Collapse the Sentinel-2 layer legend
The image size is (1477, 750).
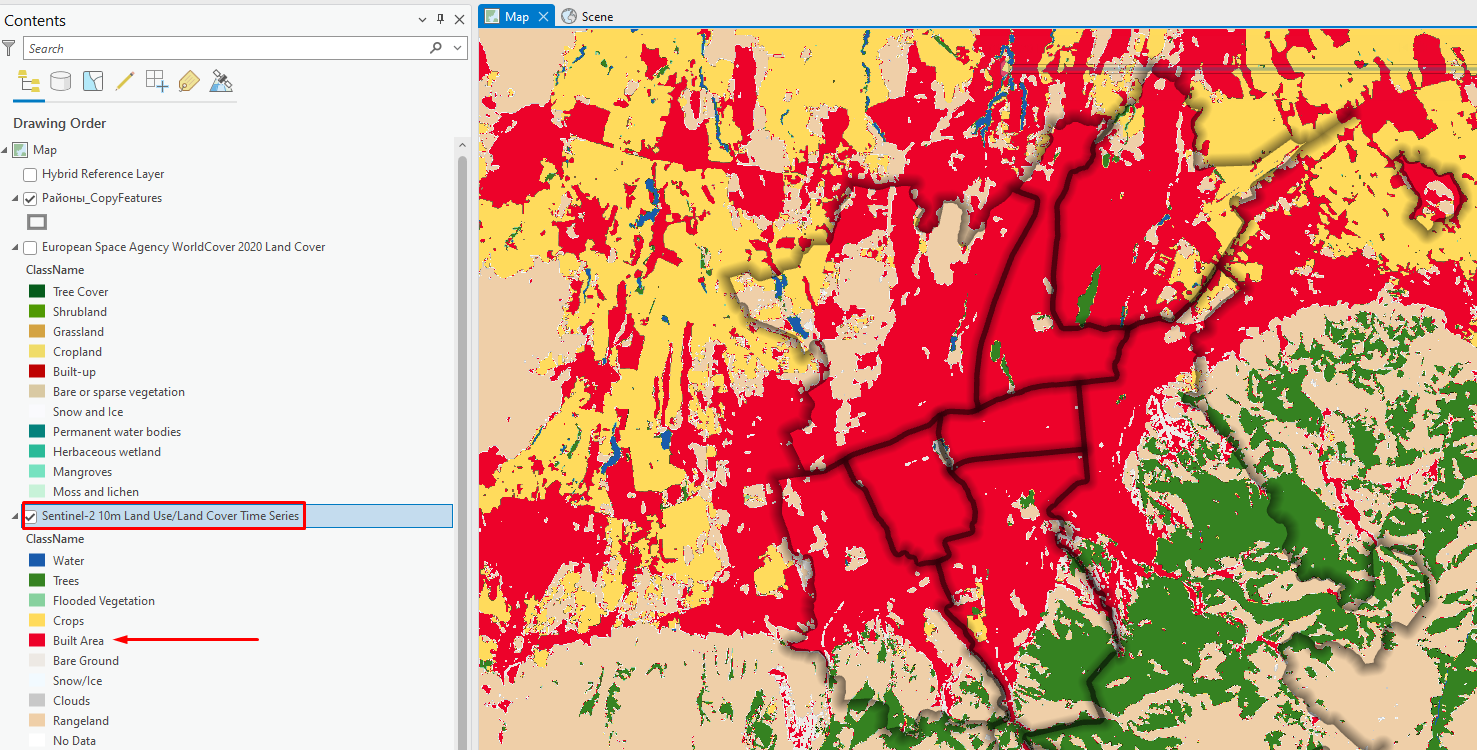coord(15,517)
